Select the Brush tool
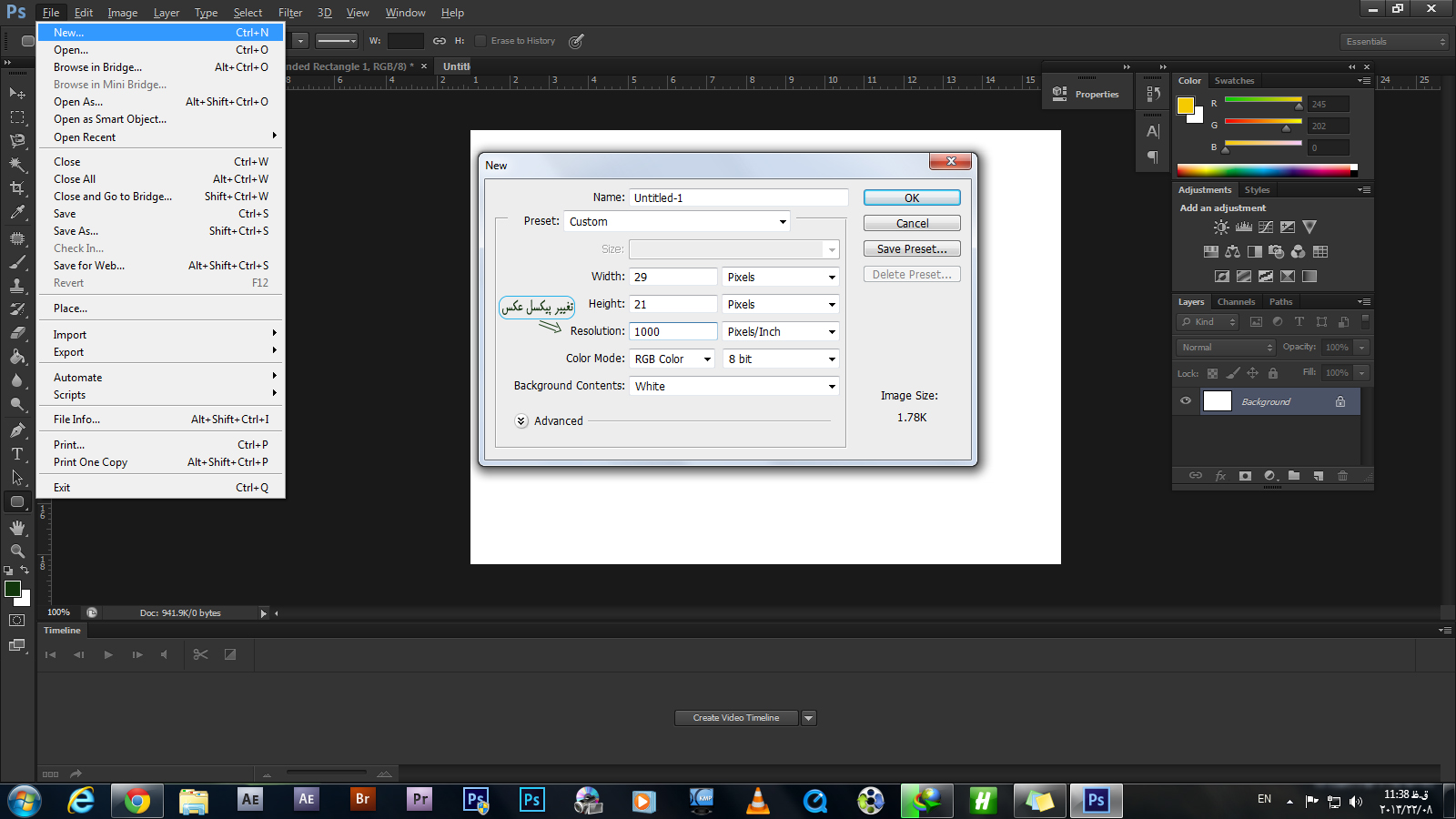The height and width of the screenshot is (819, 1456). [x=17, y=262]
